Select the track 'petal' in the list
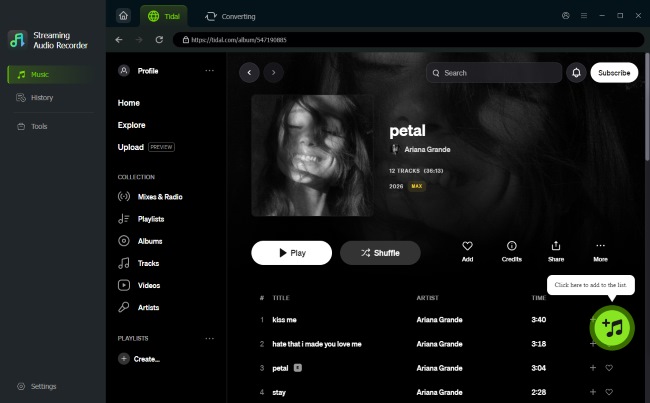This screenshot has height=403, width=650. coord(280,368)
